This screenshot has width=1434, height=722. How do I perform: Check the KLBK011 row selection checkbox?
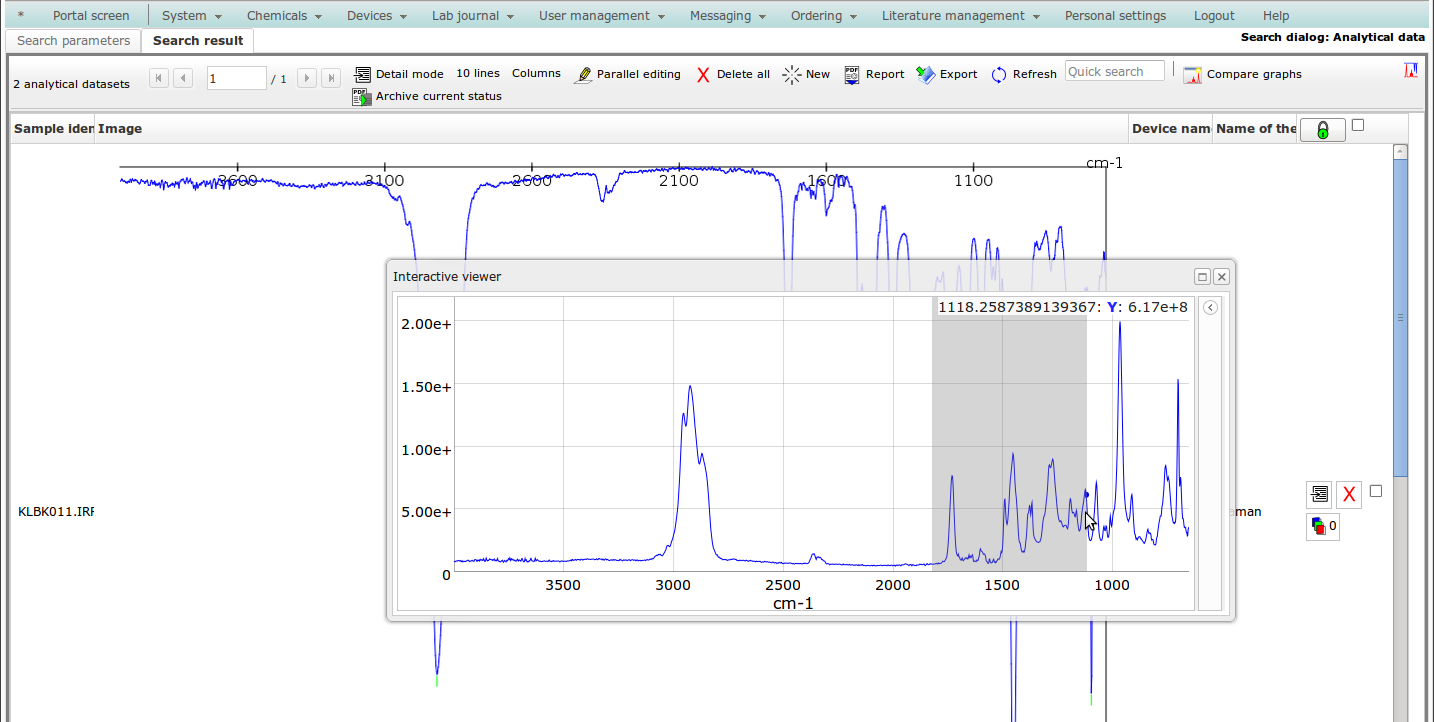click(x=1375, y=491)
